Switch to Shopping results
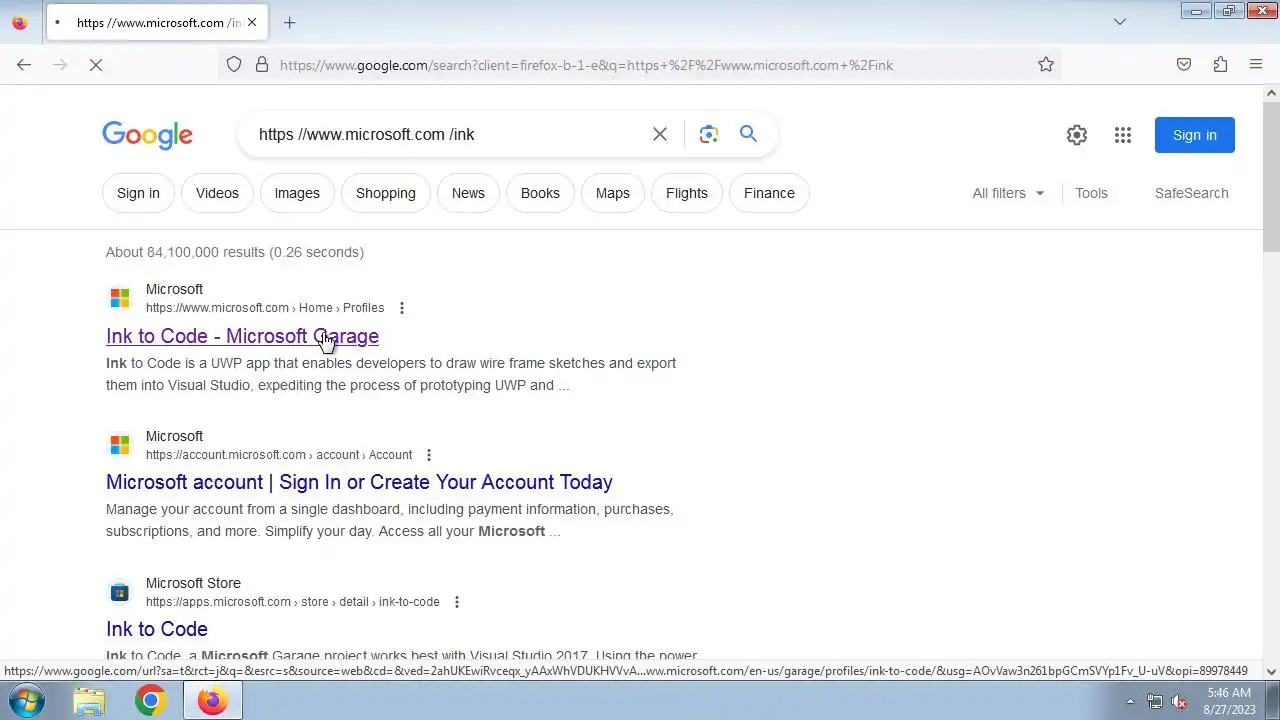Viewport: 1280px width, 720px height. (386, 193)
